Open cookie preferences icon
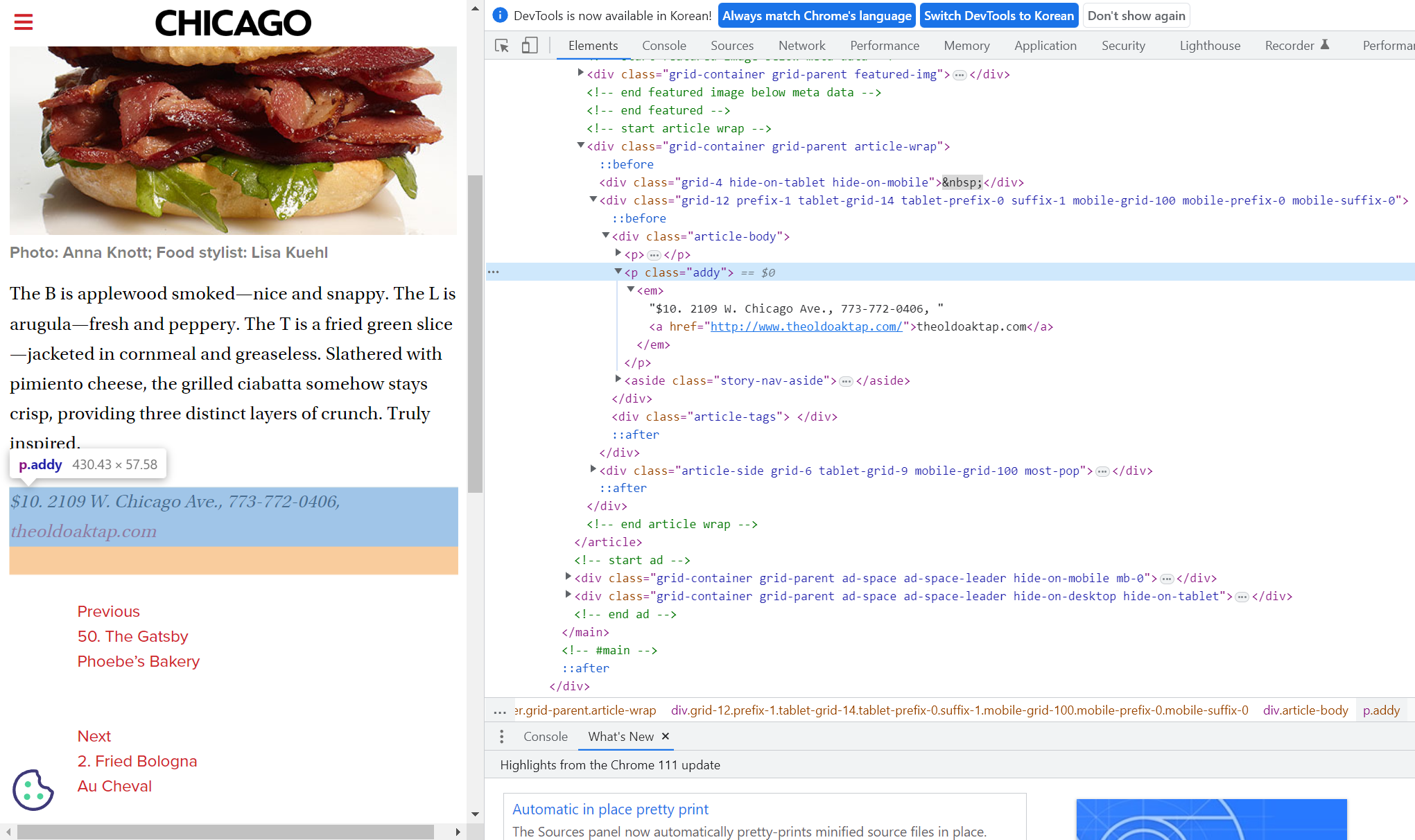Screen dimensions: 1415x840 pos(33,789)
